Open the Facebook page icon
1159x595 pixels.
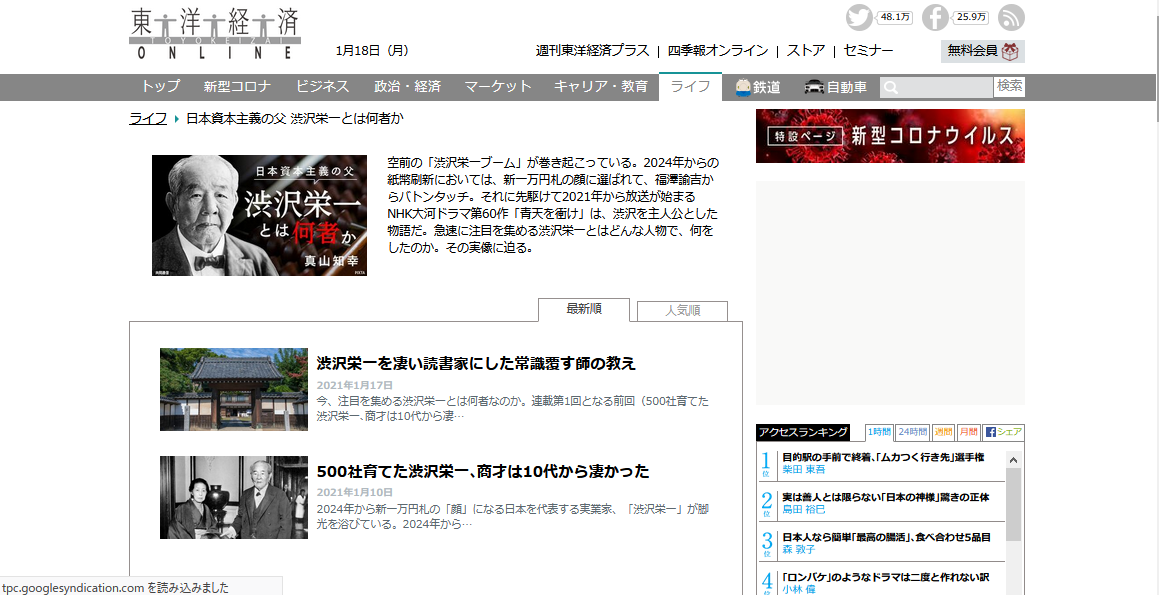934,17
